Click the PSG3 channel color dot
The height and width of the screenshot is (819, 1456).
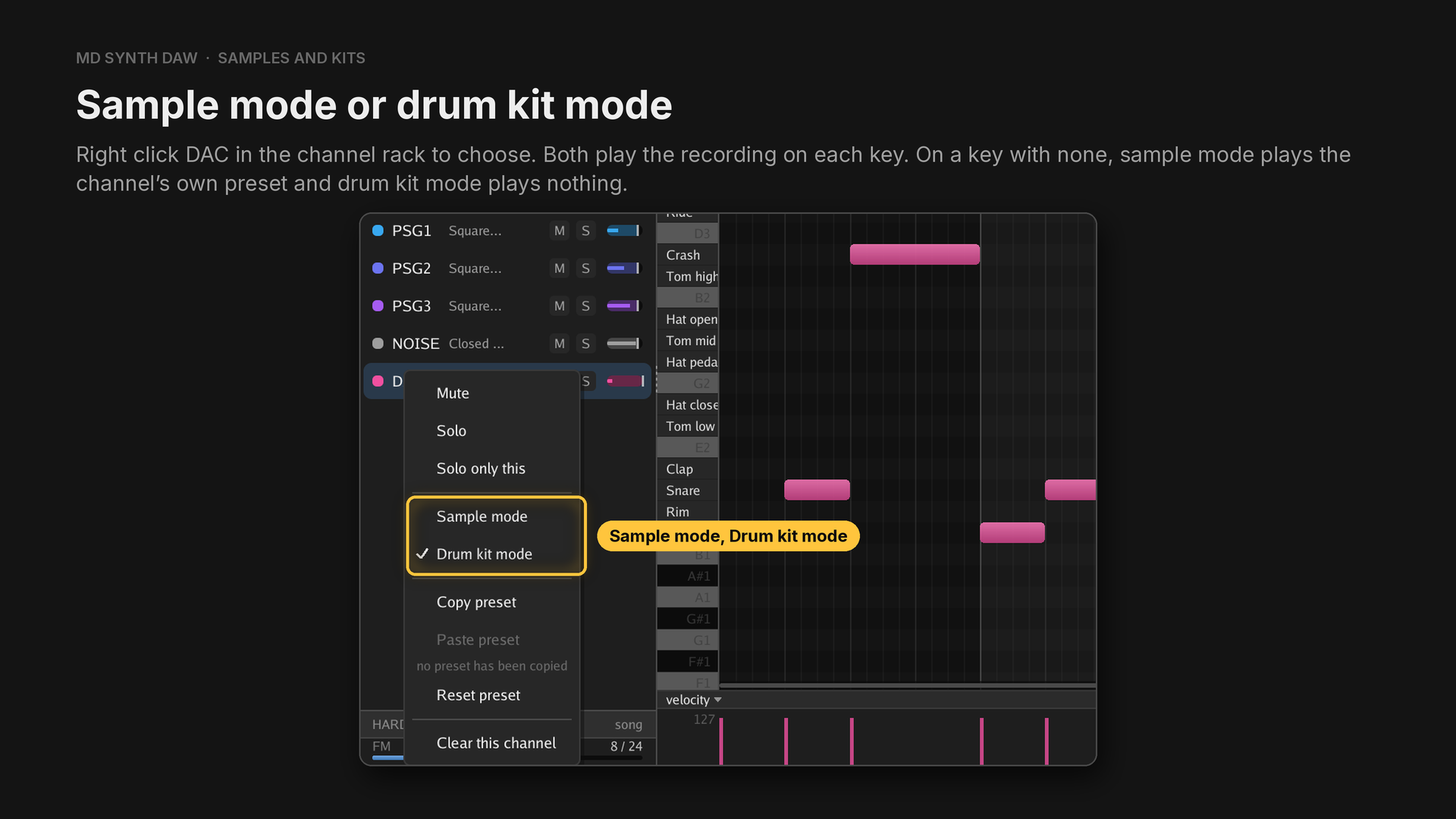[378, 306]
